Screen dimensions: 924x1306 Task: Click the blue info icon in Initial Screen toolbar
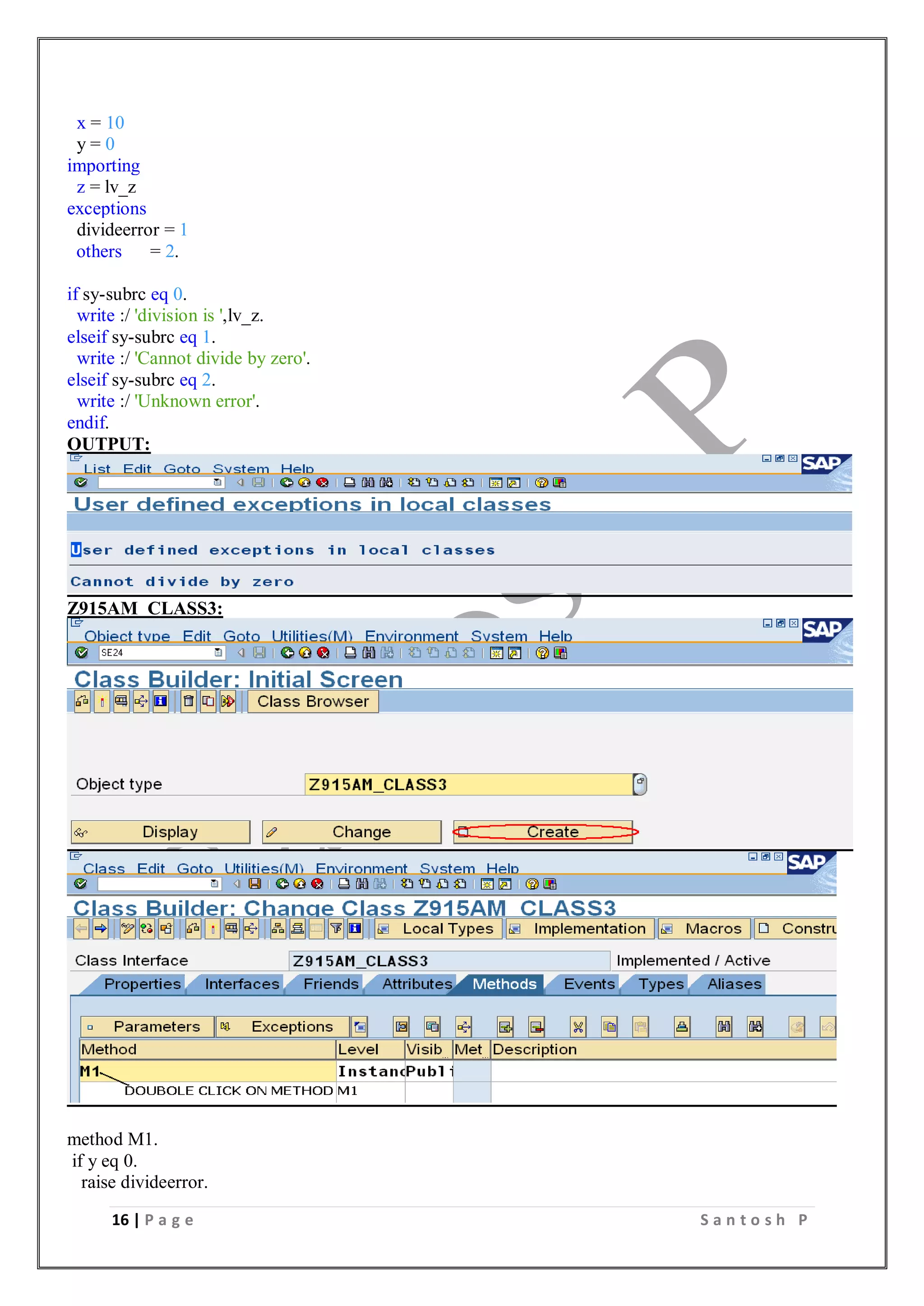pos(161,701)
